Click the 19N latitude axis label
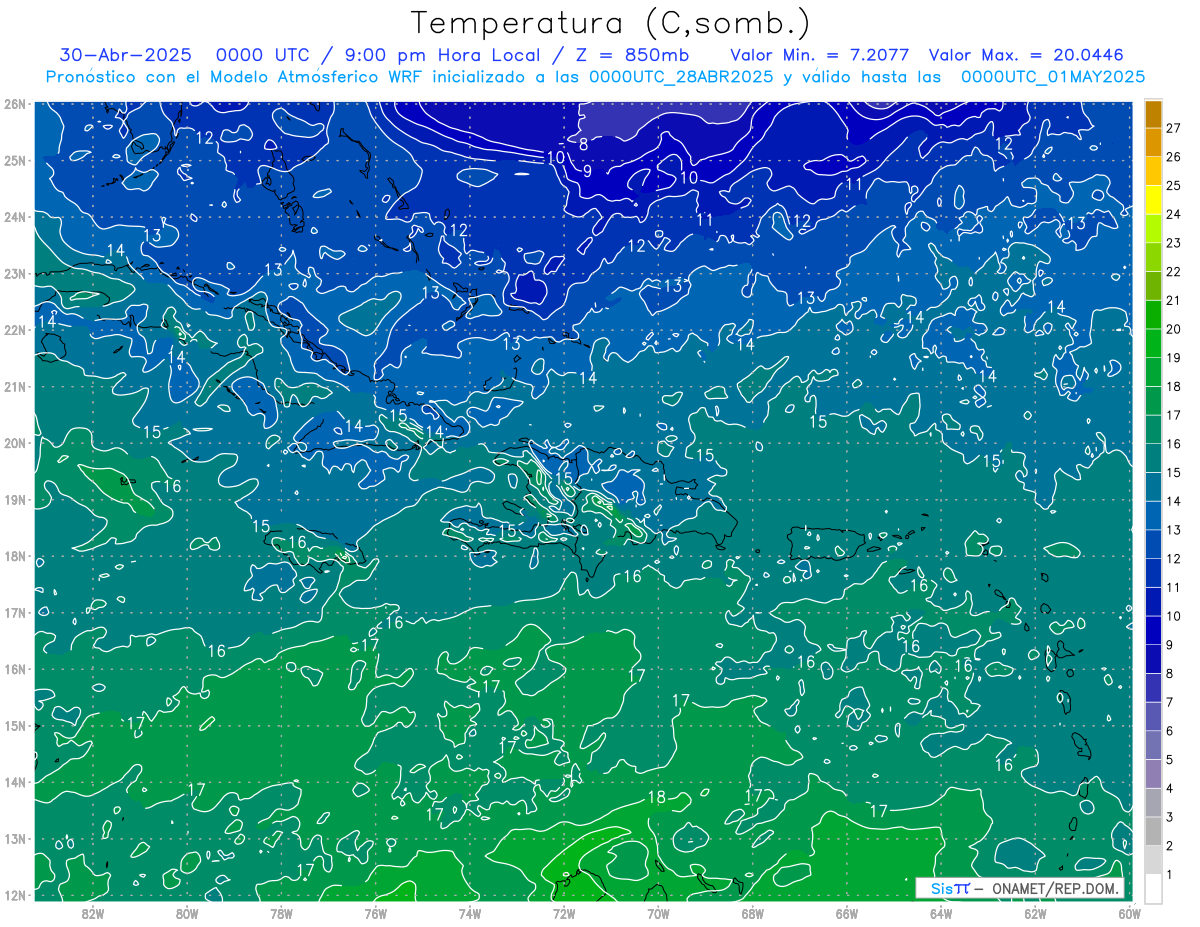 15,500
